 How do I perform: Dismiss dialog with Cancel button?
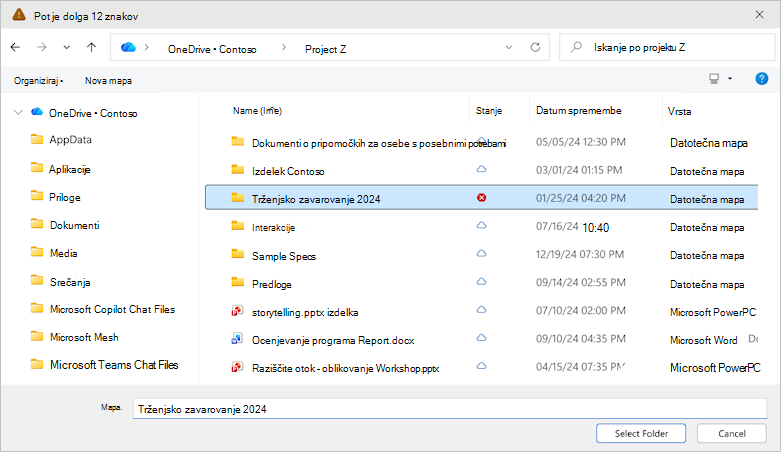(x=732, y=434)
